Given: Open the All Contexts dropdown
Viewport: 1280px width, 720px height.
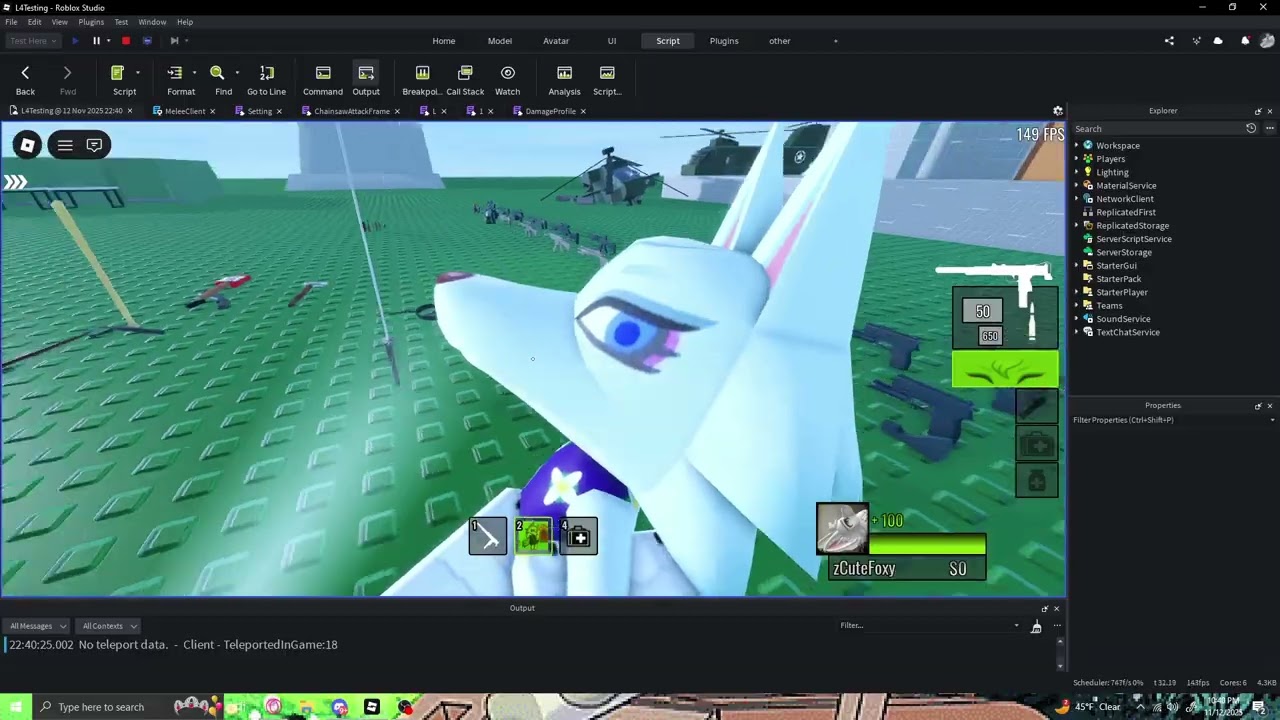Looking at the screenshot, I should tap(109, 626).
